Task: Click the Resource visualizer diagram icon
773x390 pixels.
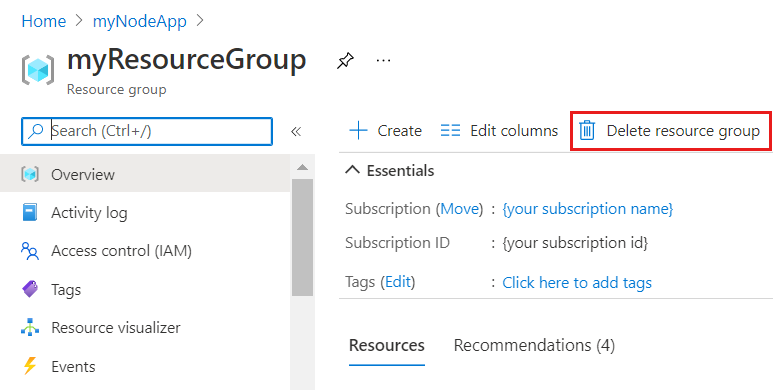Action: pyautogui.click(x=30, y=327)
